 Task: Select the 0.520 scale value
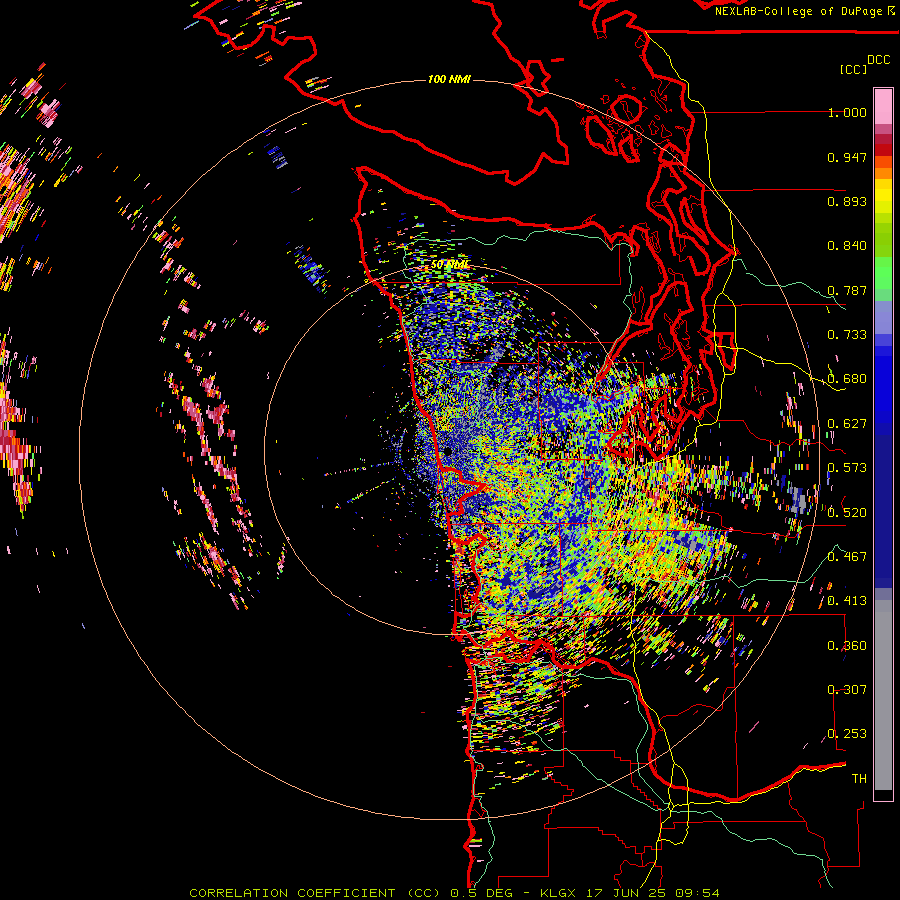847,512
